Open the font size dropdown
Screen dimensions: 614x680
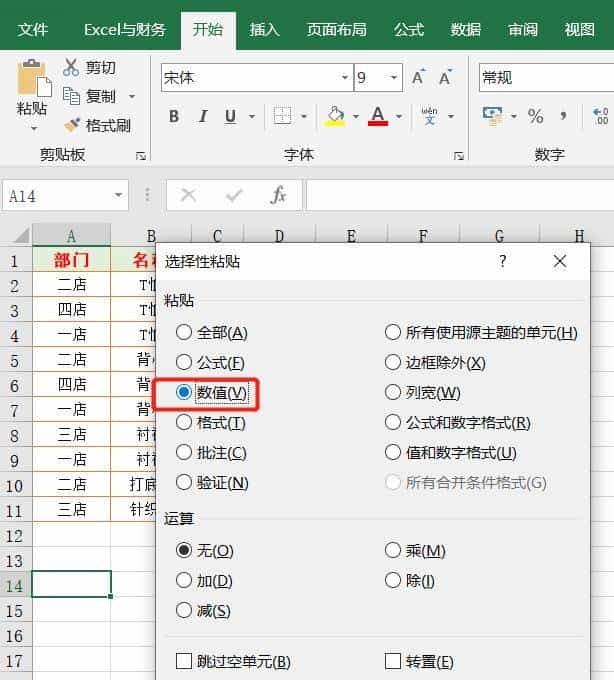(x=394, y=78)
